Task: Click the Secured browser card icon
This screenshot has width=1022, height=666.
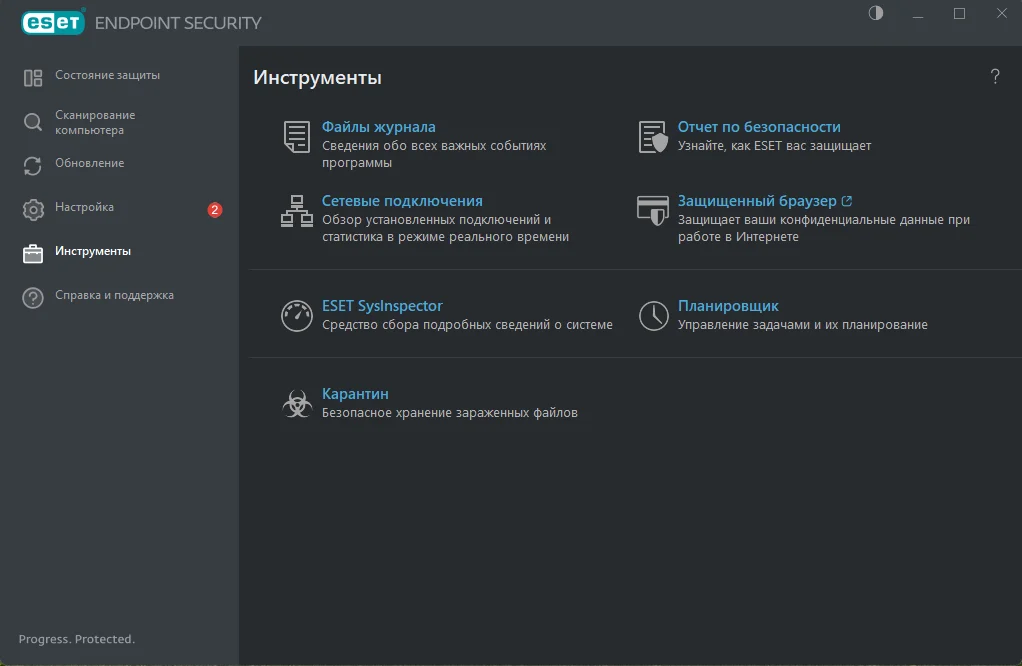Action: tap(653, 210)
